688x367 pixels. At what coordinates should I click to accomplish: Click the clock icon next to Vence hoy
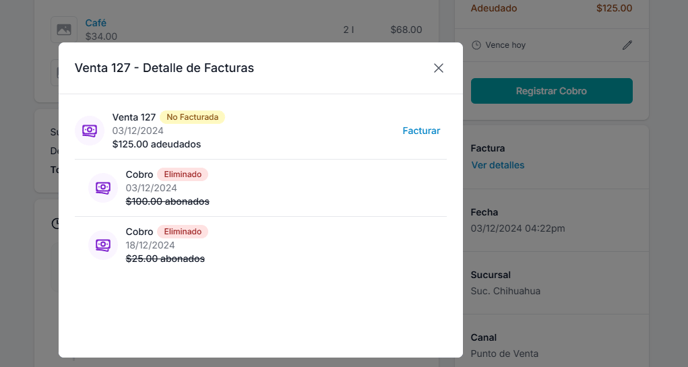pyautogui.click(x=476, y=45)
